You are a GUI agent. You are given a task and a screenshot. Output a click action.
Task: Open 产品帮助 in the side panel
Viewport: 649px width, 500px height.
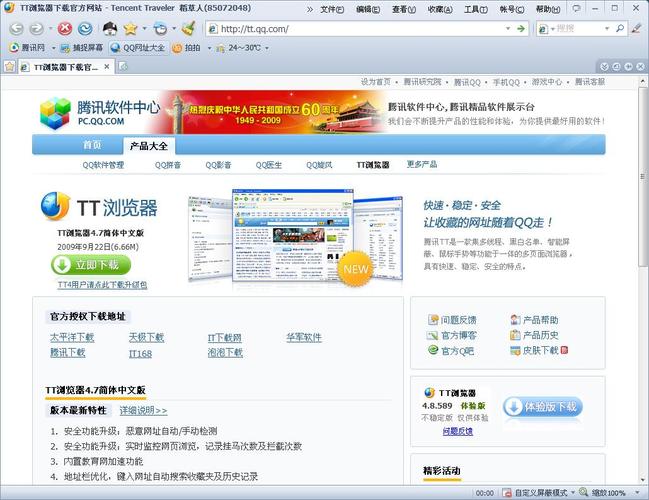[x=534, y=320]
